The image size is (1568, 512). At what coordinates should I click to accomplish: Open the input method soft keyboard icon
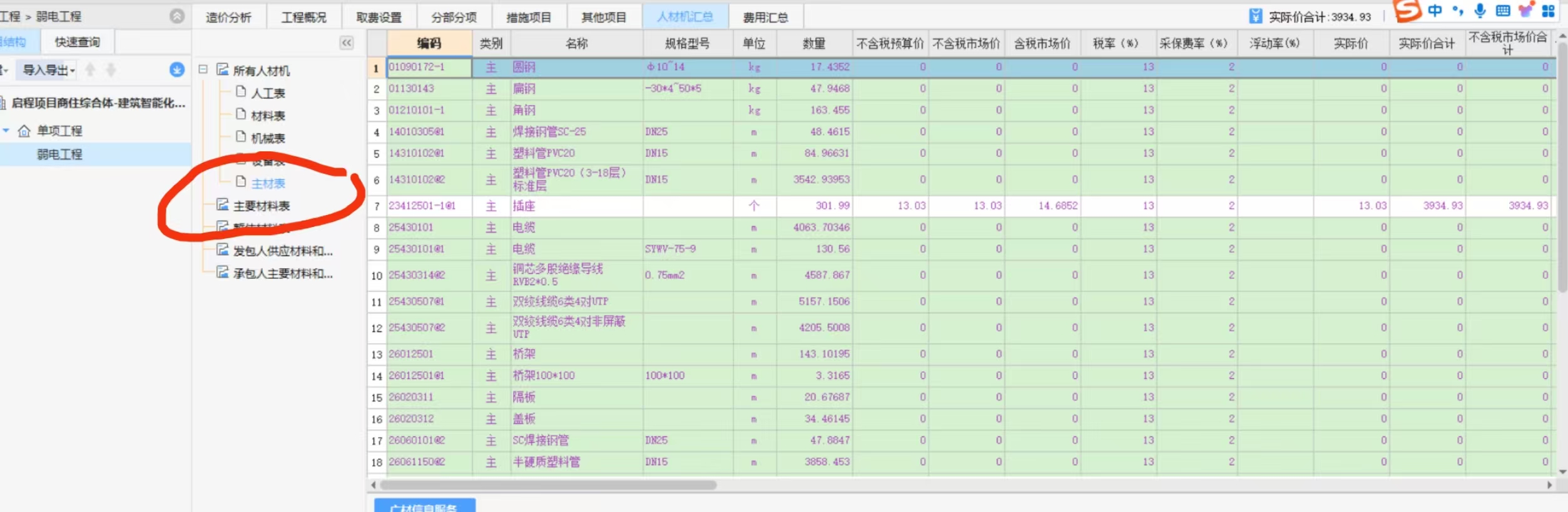pyautogui.click(x=1503, y=11)
